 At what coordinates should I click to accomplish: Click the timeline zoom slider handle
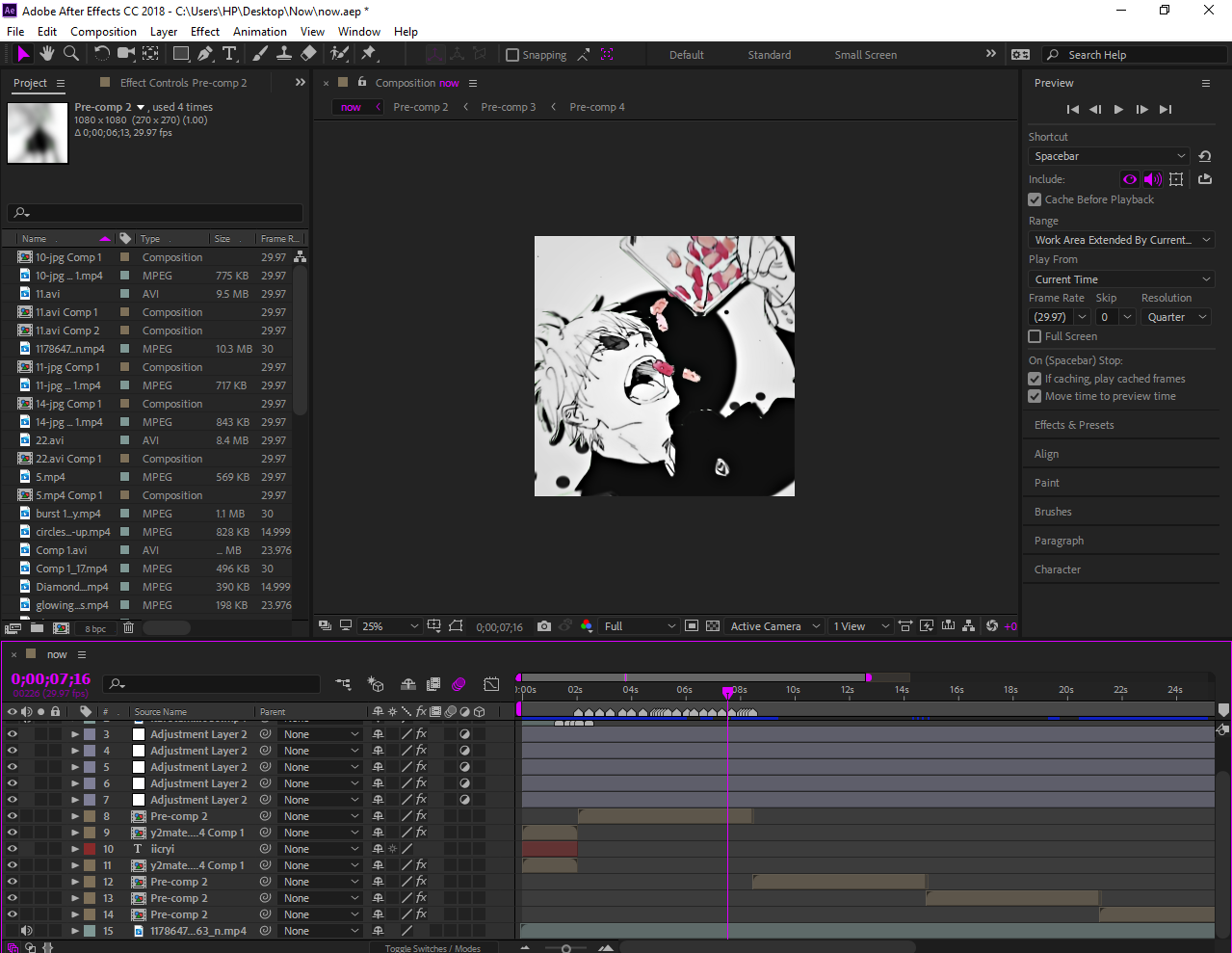tap(566, 948)
